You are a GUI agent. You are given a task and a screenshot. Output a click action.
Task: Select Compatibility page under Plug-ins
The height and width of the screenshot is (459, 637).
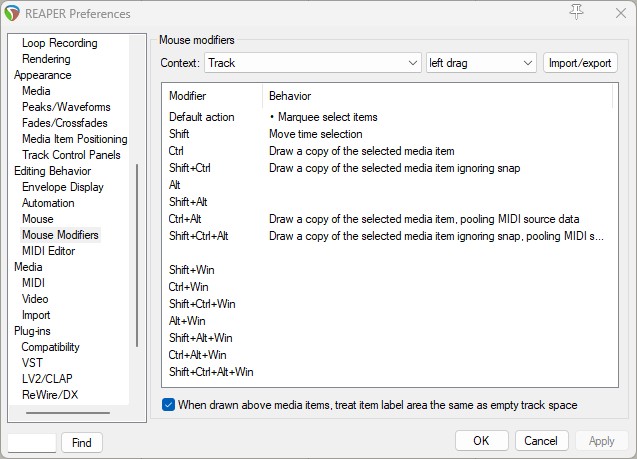pyautogui.click(x=50, y=347)
